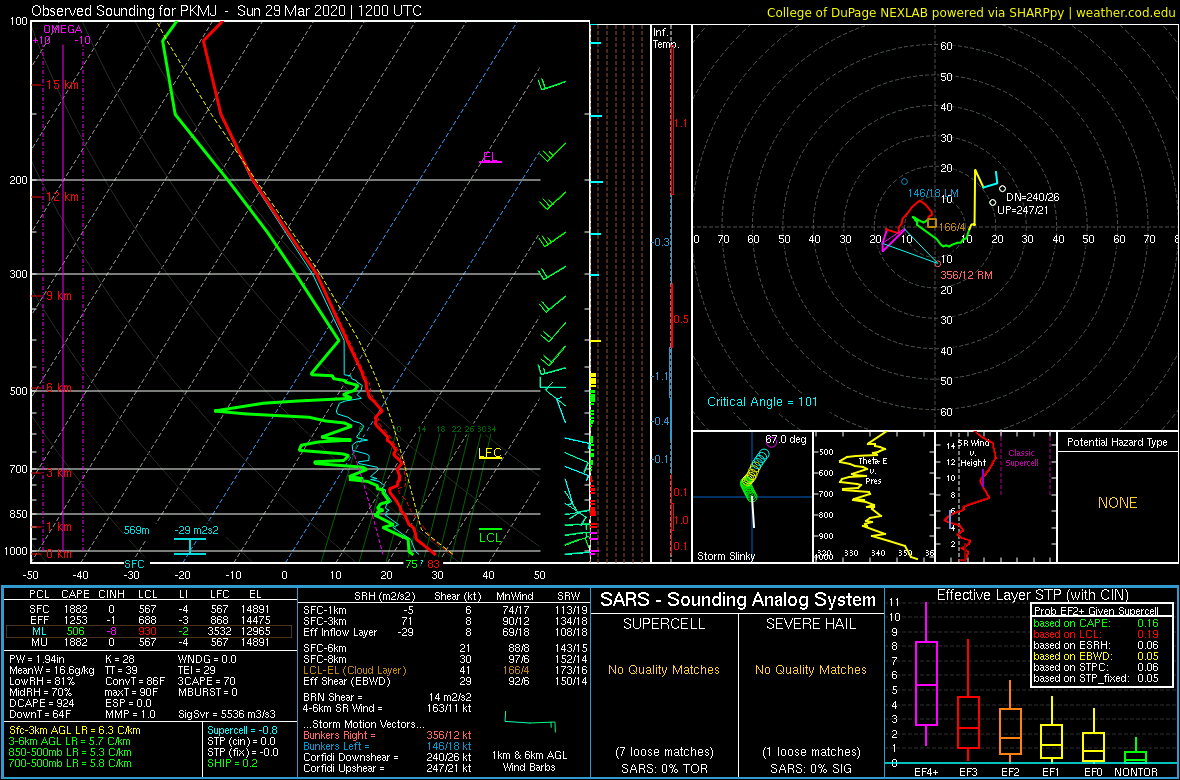Click 'Effective Layer STP (with CIN)' heading

point(1032,596)
